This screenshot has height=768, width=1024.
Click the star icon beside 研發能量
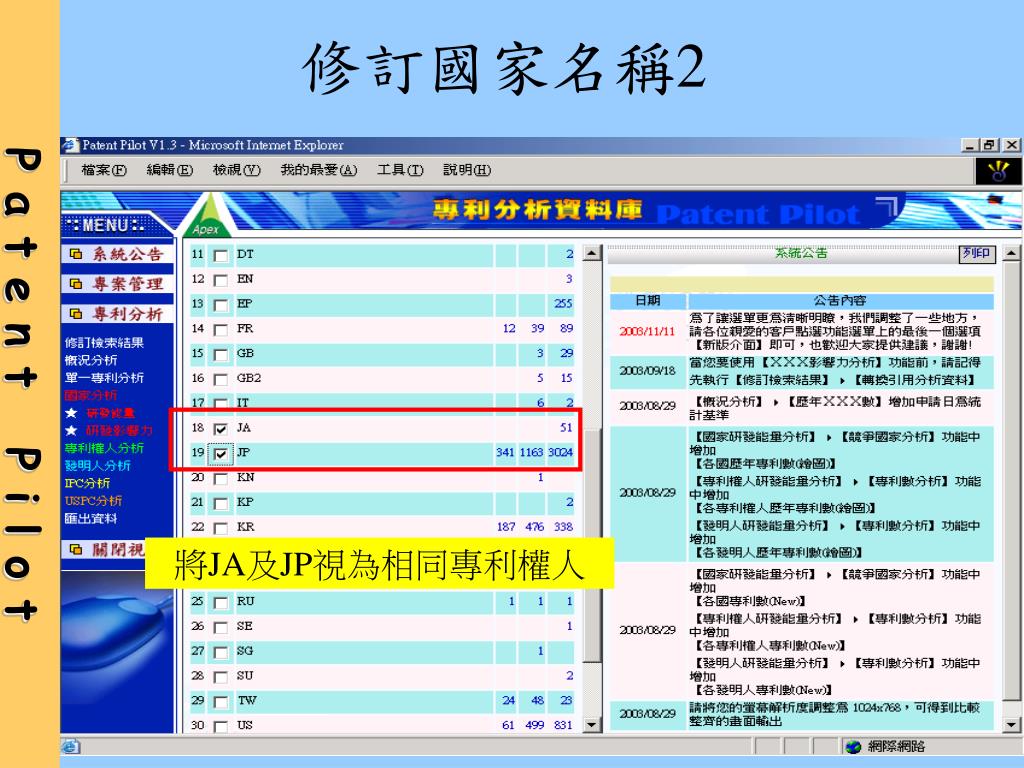pyautogui.click(x=71, y=413)
